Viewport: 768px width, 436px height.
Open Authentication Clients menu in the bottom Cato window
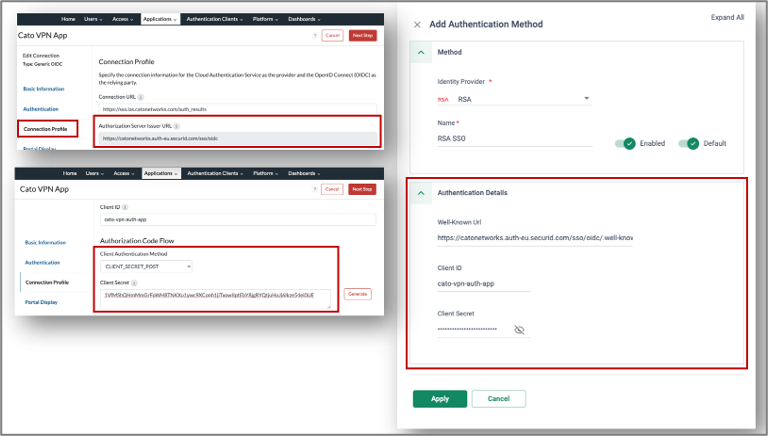215,173
